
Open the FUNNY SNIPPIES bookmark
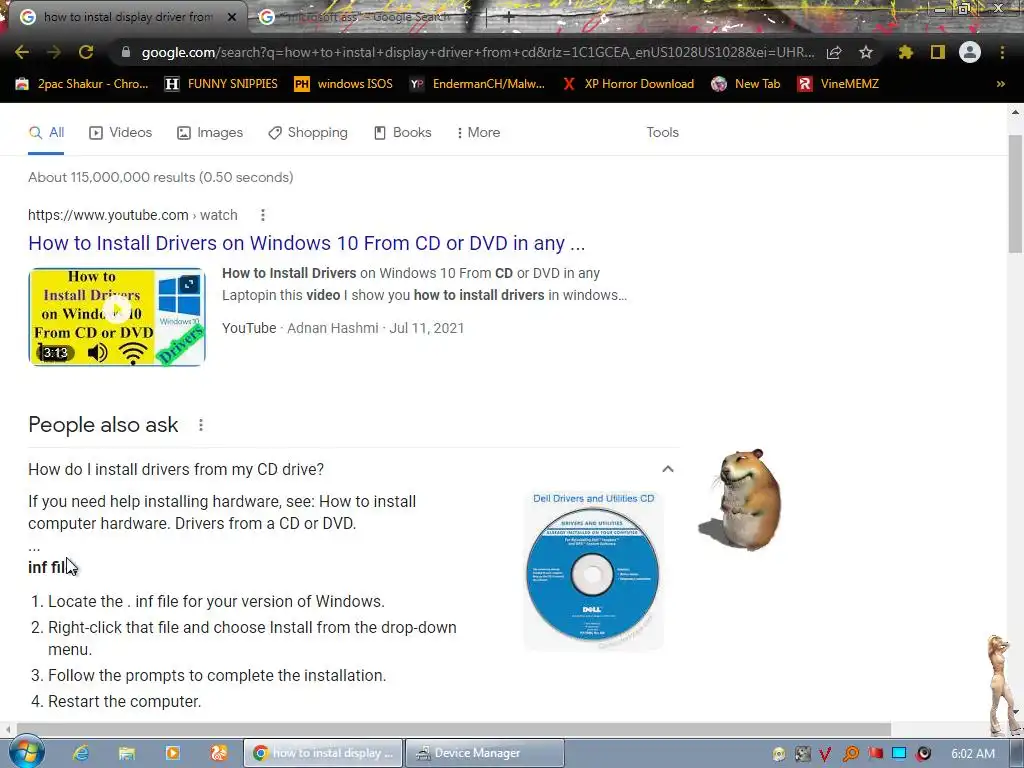221,84
